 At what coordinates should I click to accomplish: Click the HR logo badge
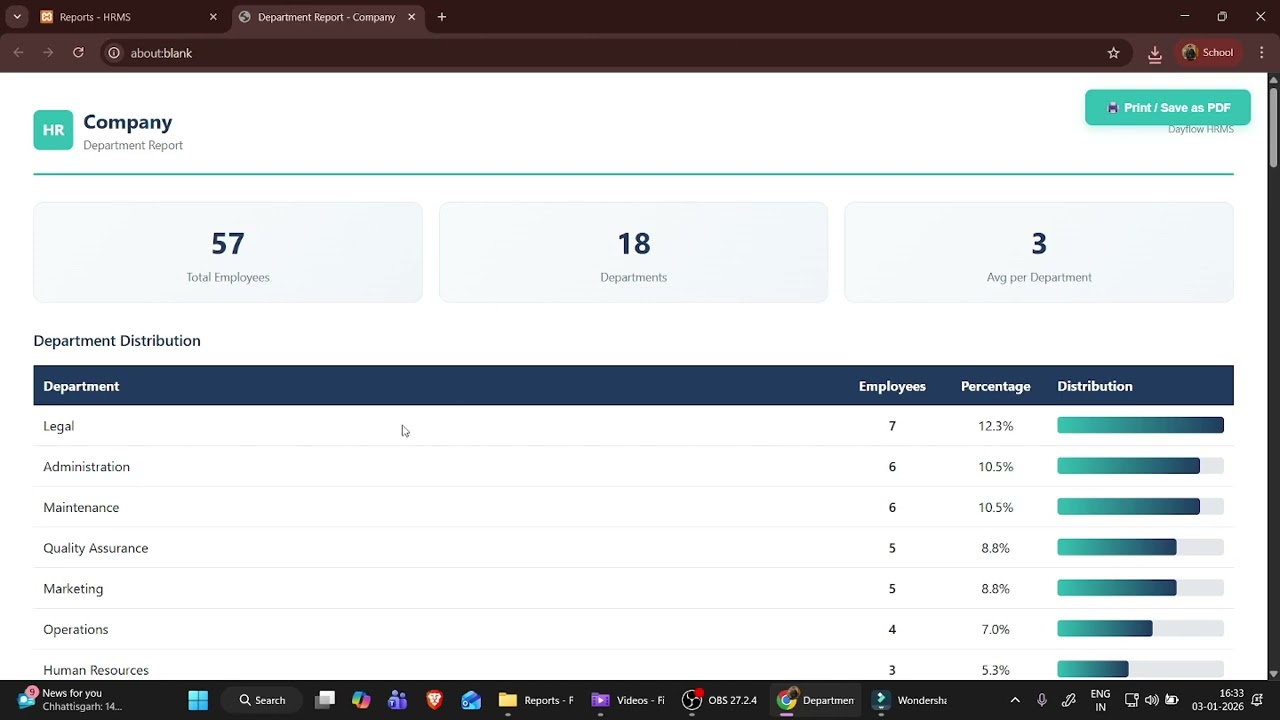click(53, 130)
